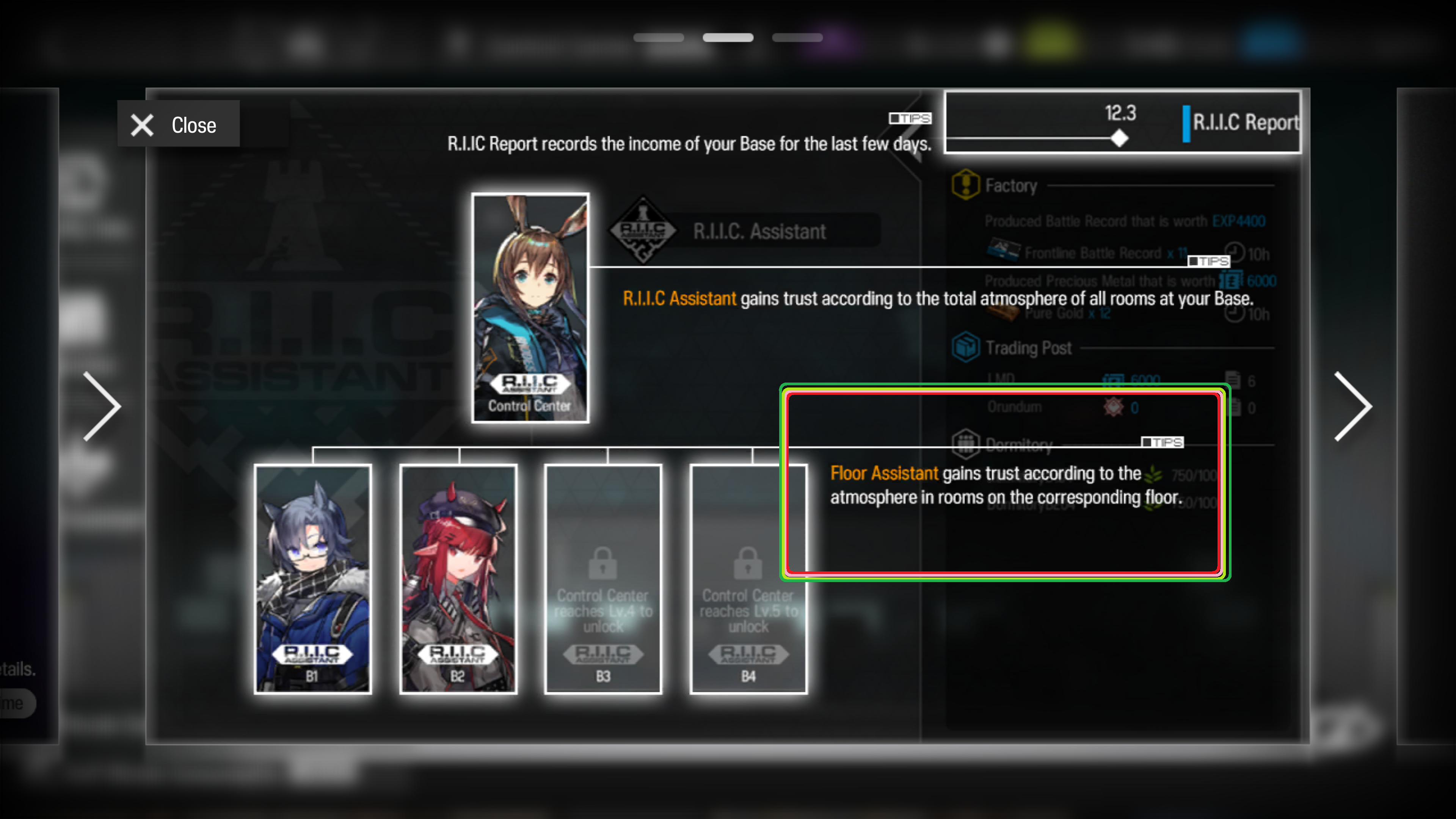This screenshot has width=1456, height=819.
Task: Click the R.I.I.C. Assistant title label
Action: [759, 231]
